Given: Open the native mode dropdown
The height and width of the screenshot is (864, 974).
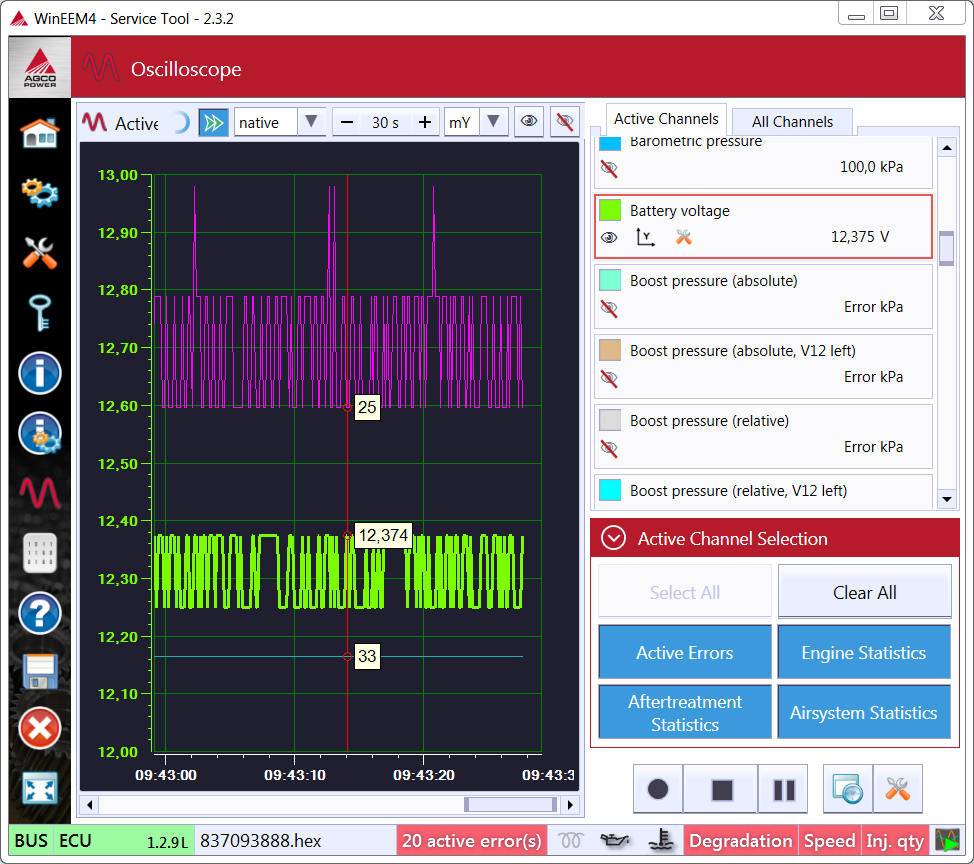Looking at the screenshot, I should point(311,122).
